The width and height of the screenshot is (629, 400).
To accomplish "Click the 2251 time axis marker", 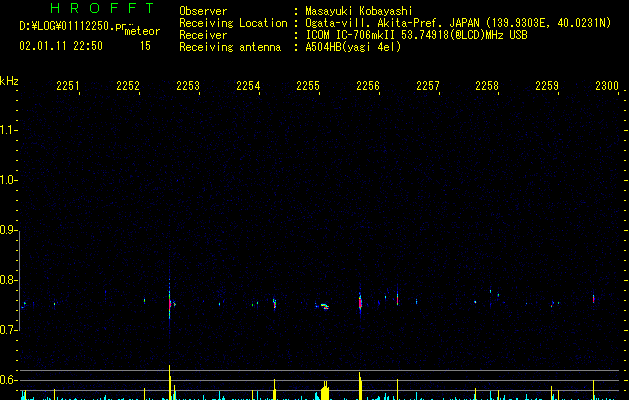I will pyautogui.click(x=68, y=85).
